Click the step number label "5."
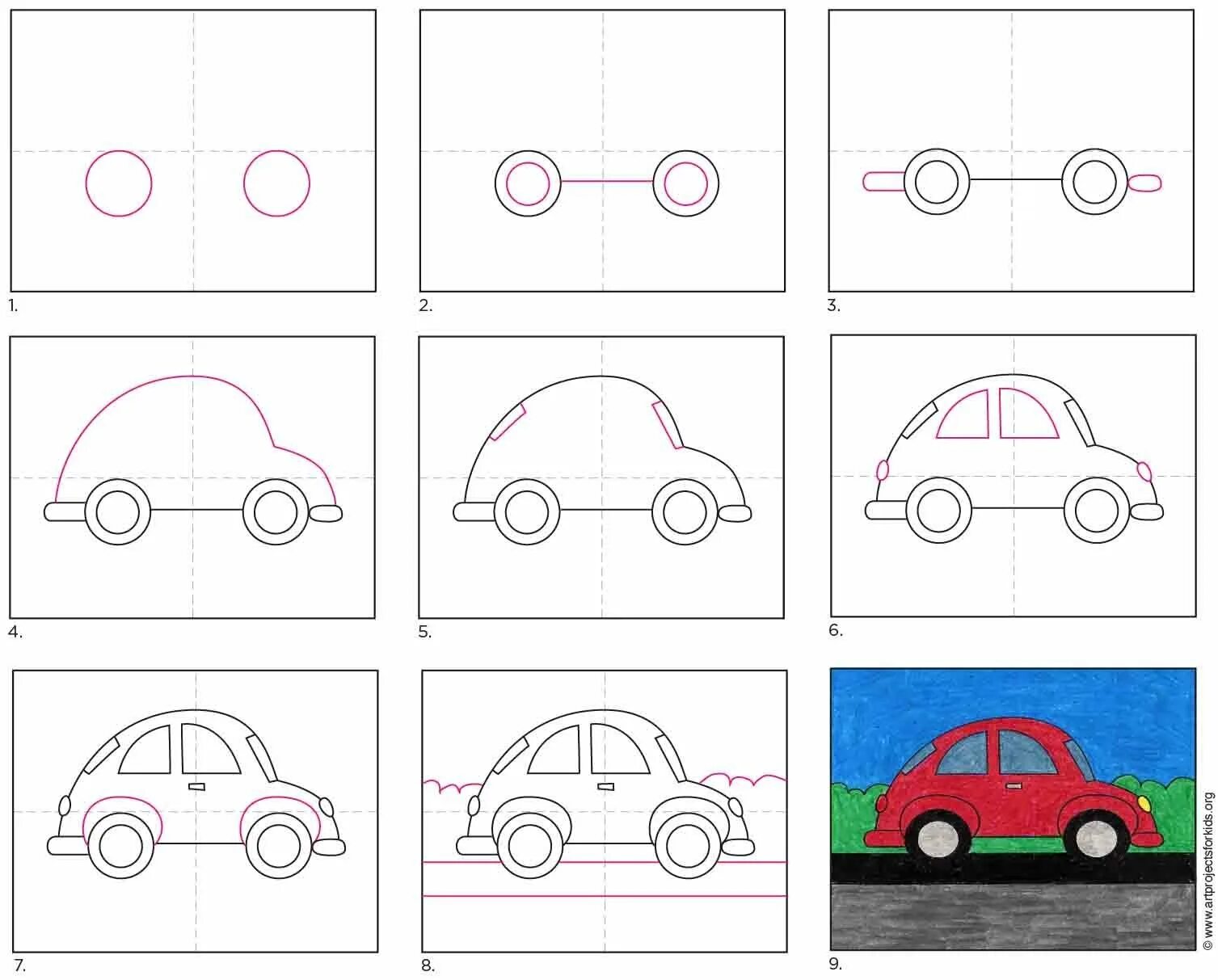This screenshot has width=1218, height=980. click(424, 632)
